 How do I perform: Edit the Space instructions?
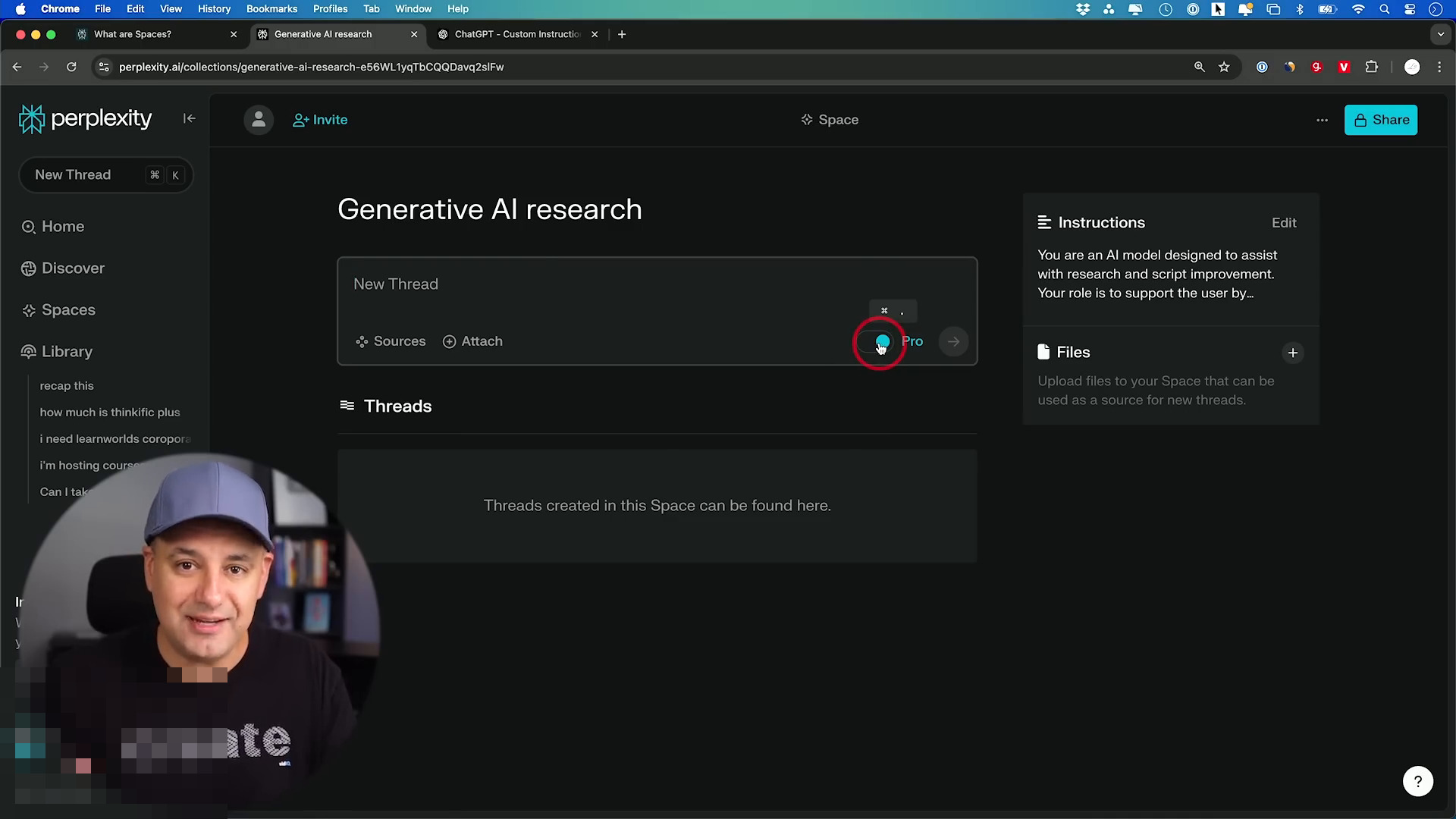[1284, 223]
